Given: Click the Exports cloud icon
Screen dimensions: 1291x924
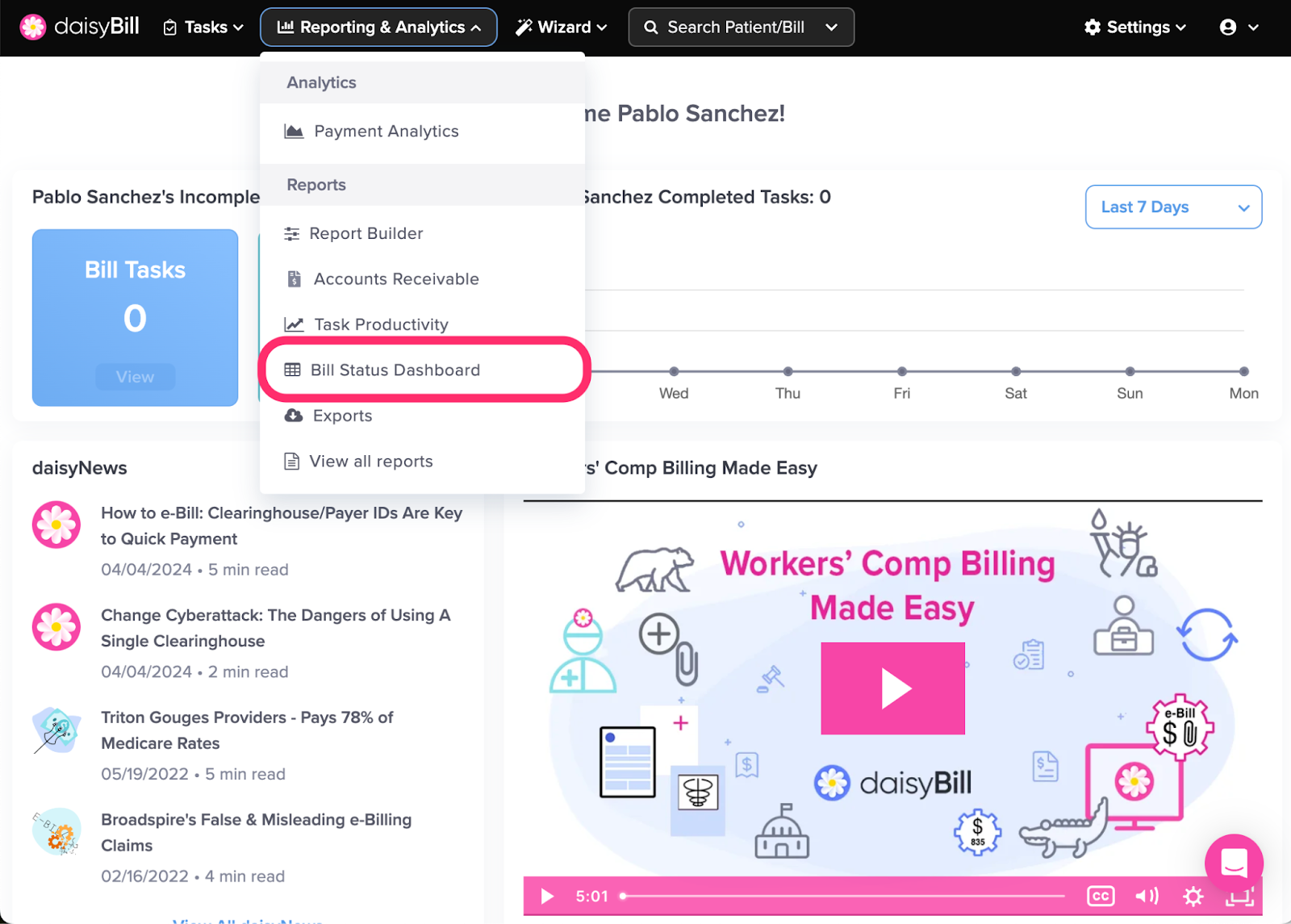Looking at the screenshot, I should click(292, 415).
